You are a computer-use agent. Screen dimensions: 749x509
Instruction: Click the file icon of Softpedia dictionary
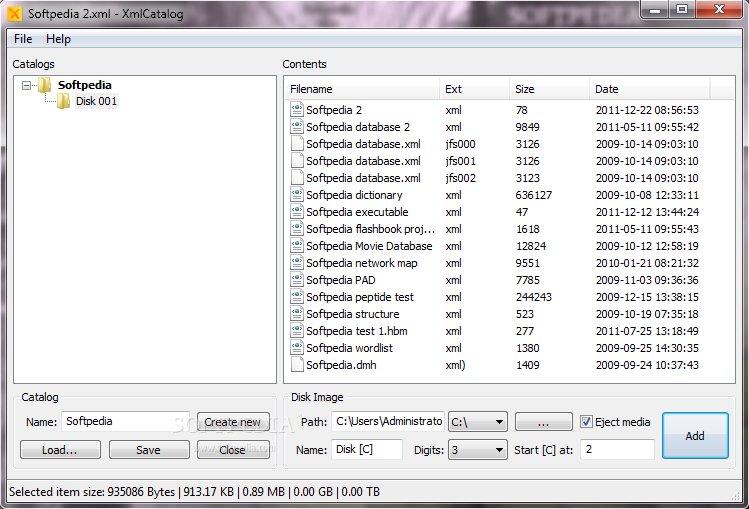(297, 195)
